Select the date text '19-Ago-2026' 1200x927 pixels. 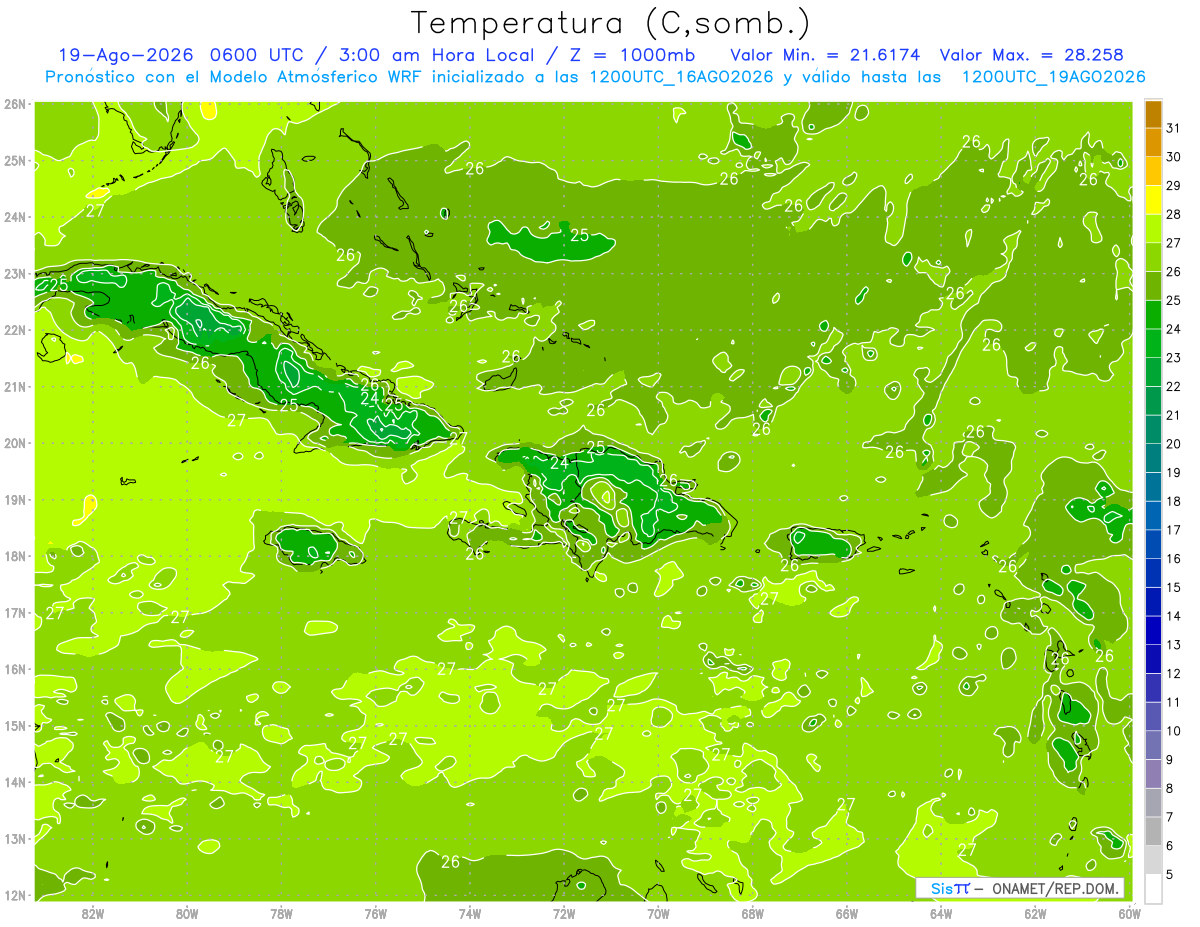click(x=126, y=55)
